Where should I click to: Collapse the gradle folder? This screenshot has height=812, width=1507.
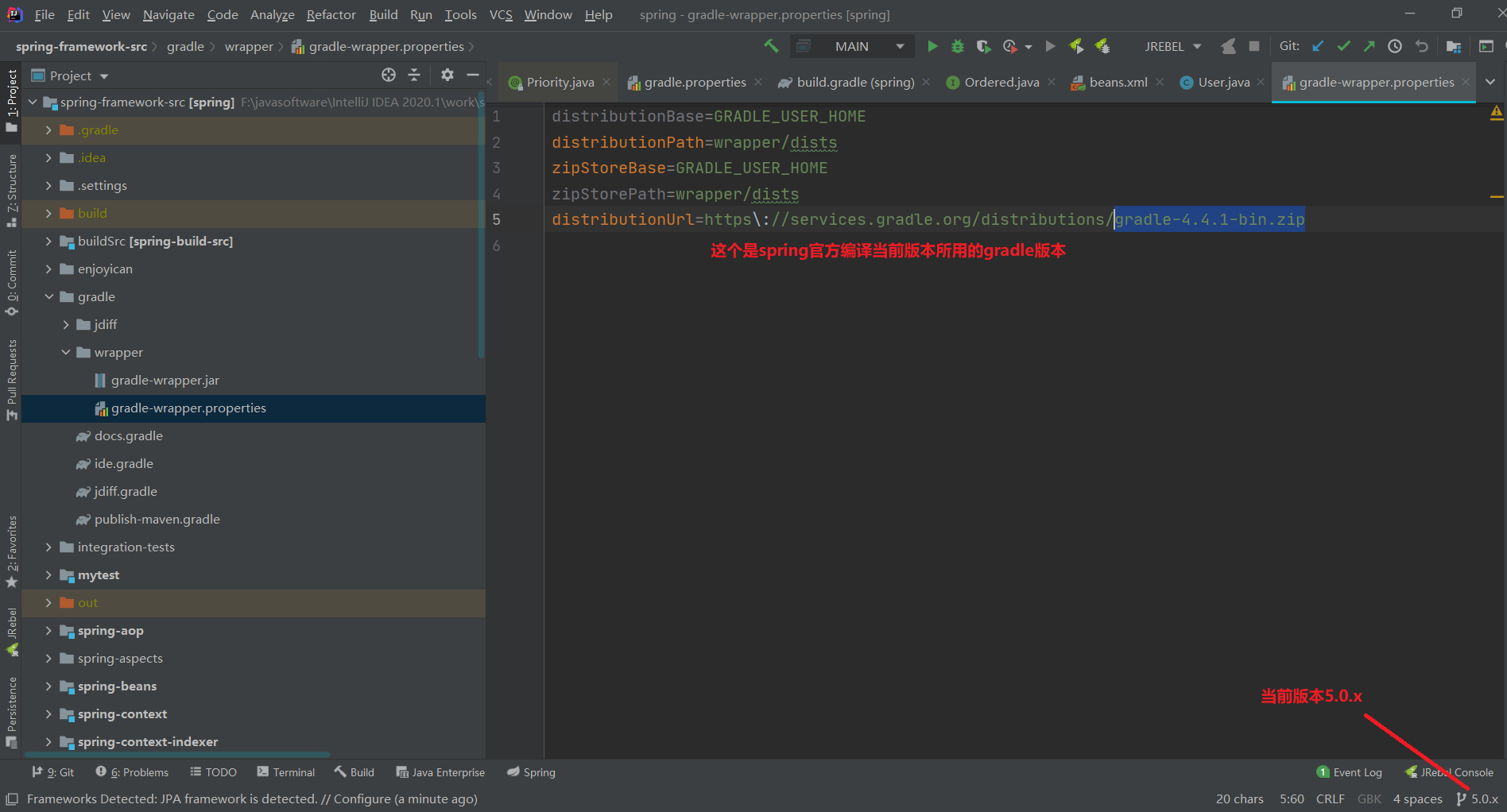pyautogui.click(x=48, y=296)
